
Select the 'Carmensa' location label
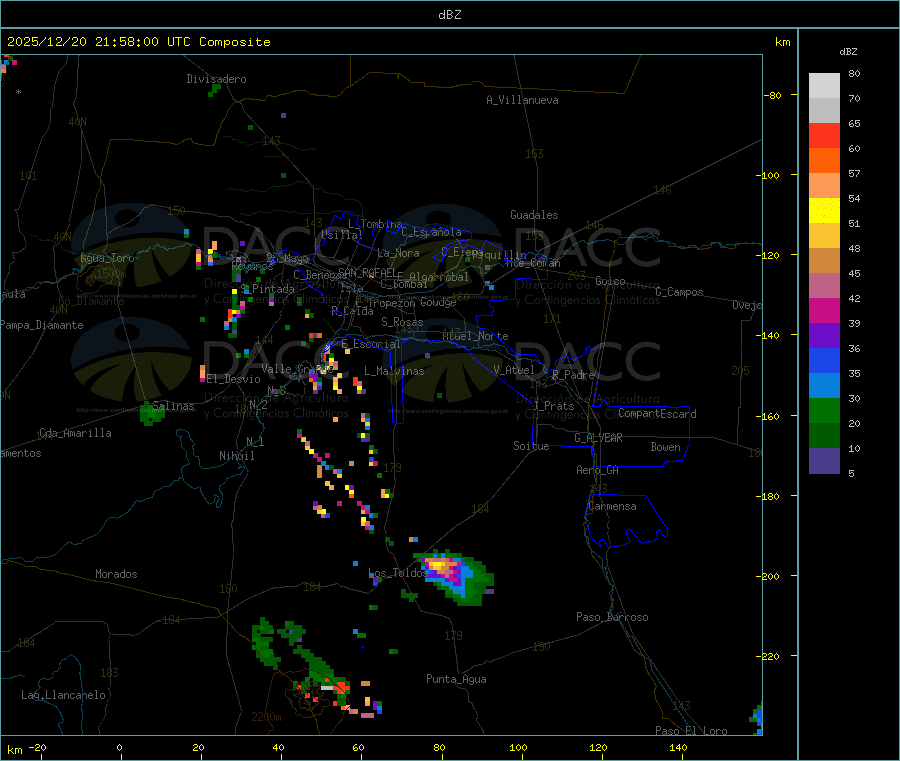(612, 506)
